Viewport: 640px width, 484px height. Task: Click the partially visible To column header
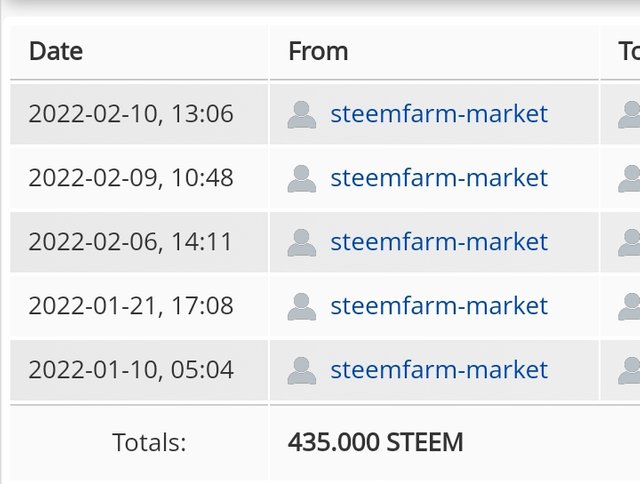click(629, 51)
